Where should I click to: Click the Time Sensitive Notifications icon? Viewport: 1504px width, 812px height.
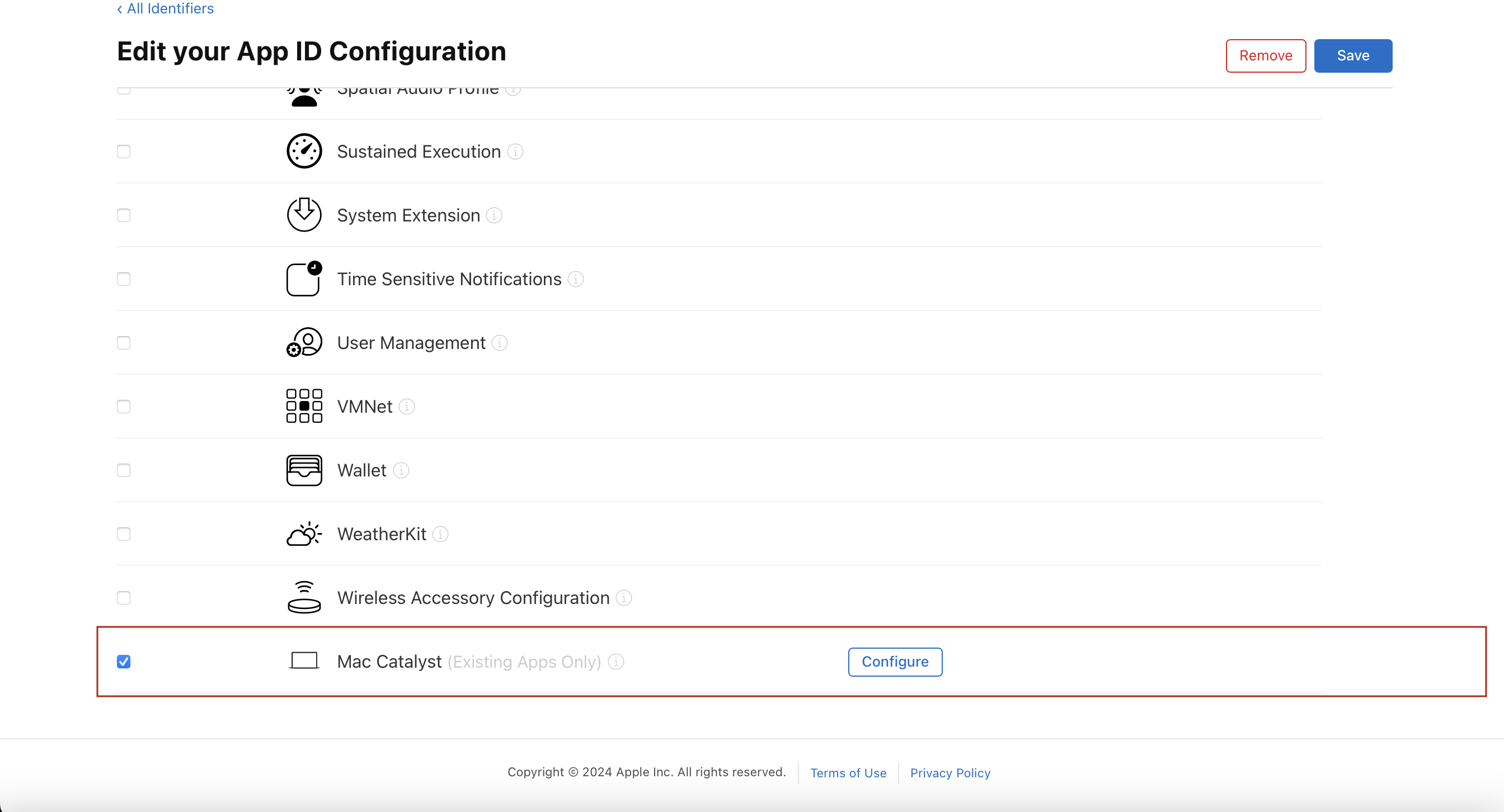304,278
